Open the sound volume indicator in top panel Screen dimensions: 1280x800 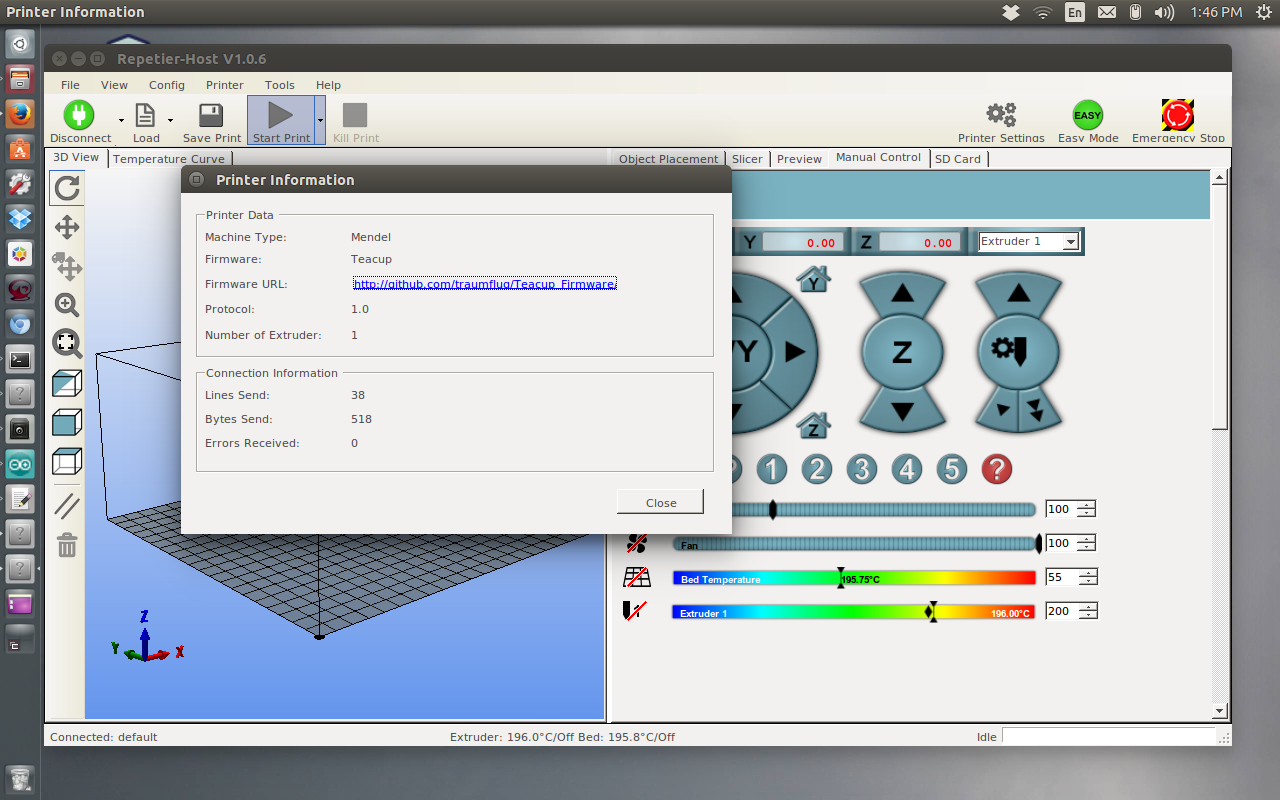coord(1165,12)
